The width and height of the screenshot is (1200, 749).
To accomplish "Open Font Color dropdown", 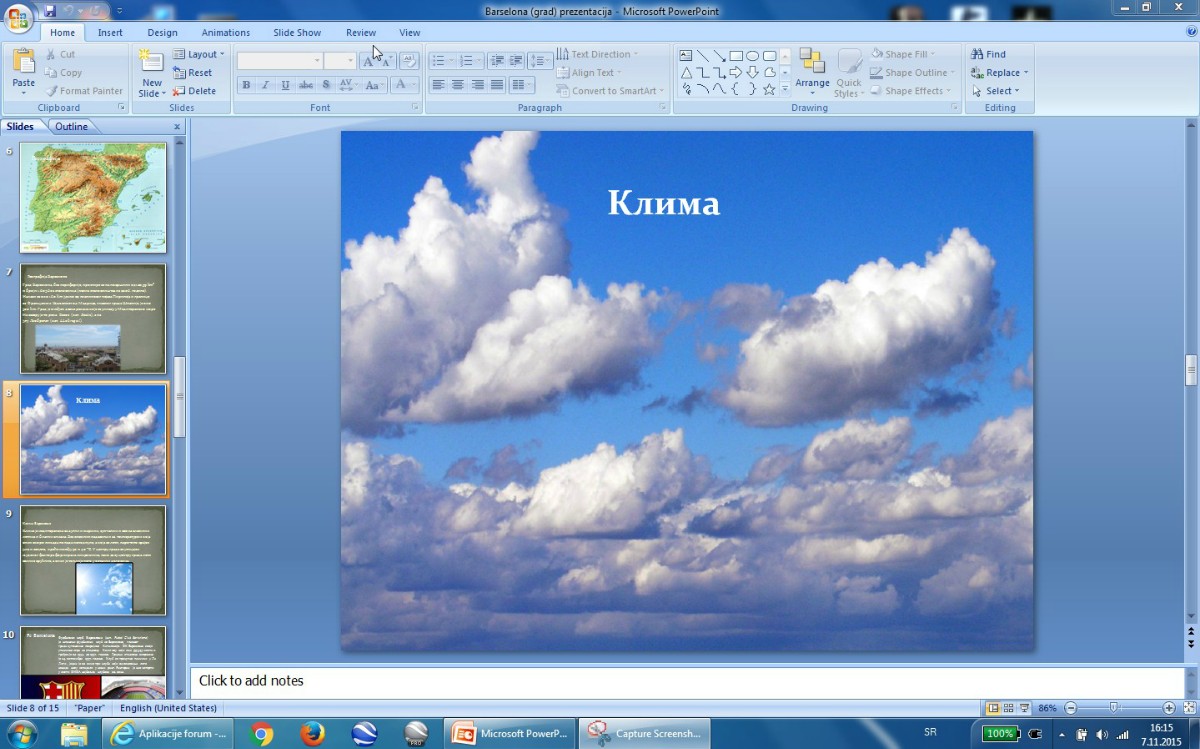I will tap(405, 85).
